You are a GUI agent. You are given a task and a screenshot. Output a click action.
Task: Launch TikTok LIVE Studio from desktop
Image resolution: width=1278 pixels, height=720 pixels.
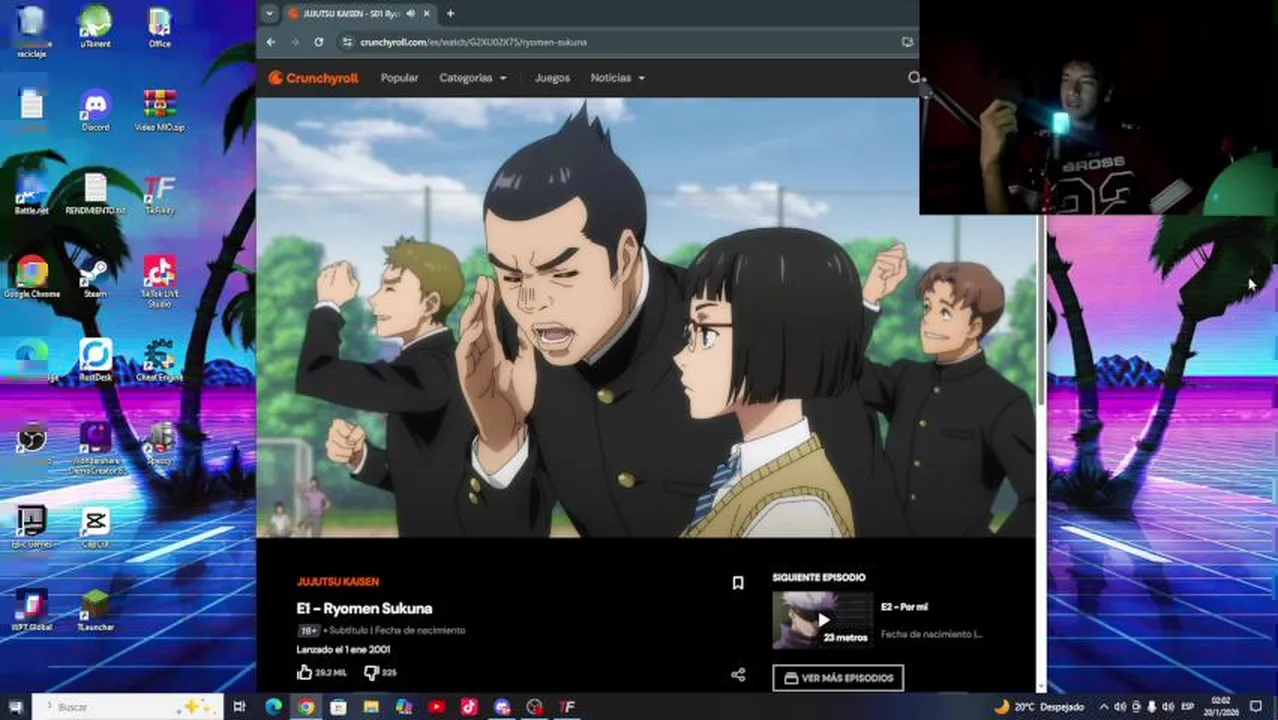(x=159, y=280)
